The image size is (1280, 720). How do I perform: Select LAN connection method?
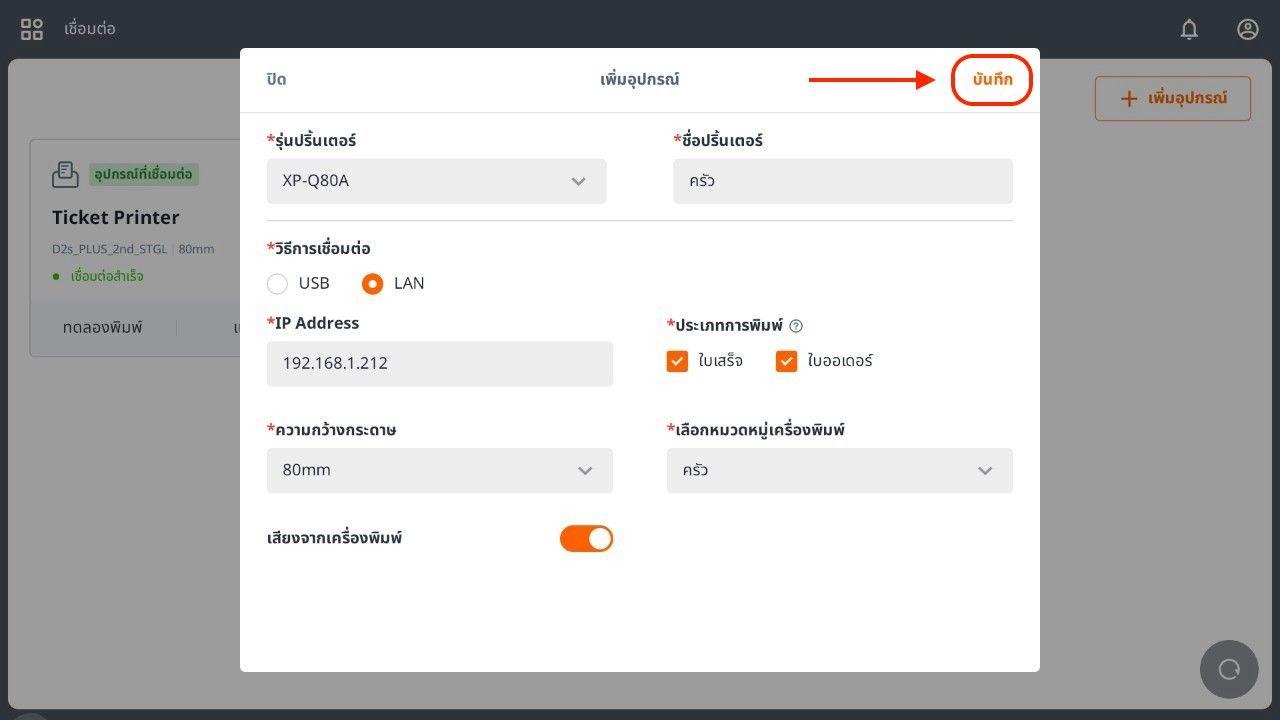(373, 284)
